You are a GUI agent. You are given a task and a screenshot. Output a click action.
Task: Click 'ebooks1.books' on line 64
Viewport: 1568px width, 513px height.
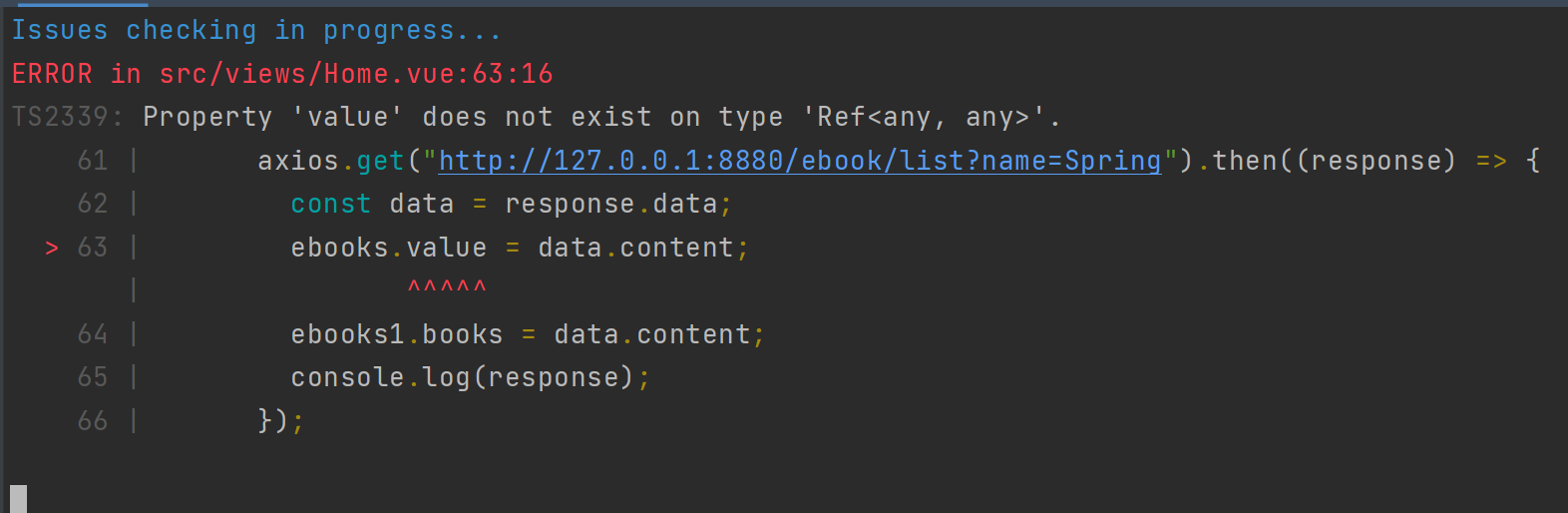(397, 334)
